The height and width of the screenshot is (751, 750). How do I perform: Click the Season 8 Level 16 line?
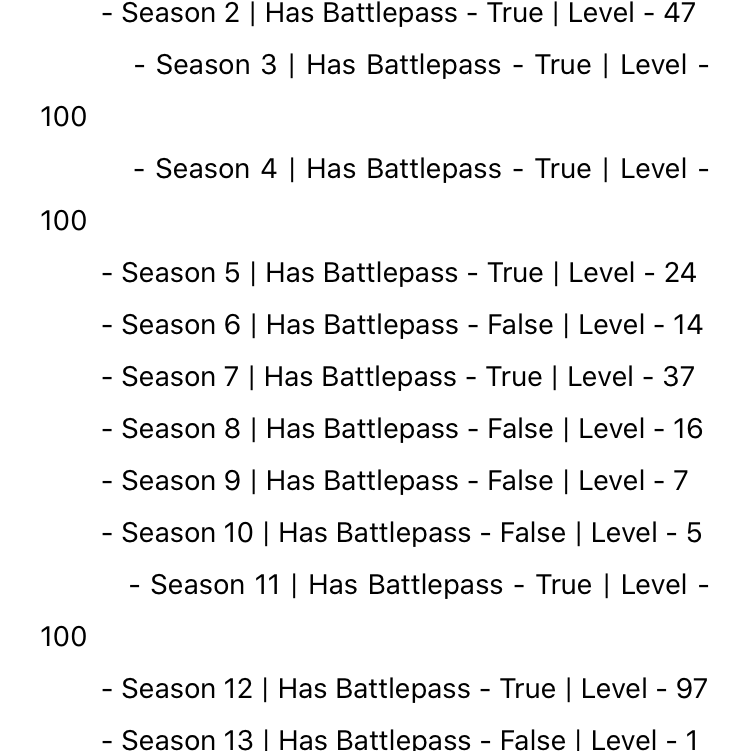[402, 429]
